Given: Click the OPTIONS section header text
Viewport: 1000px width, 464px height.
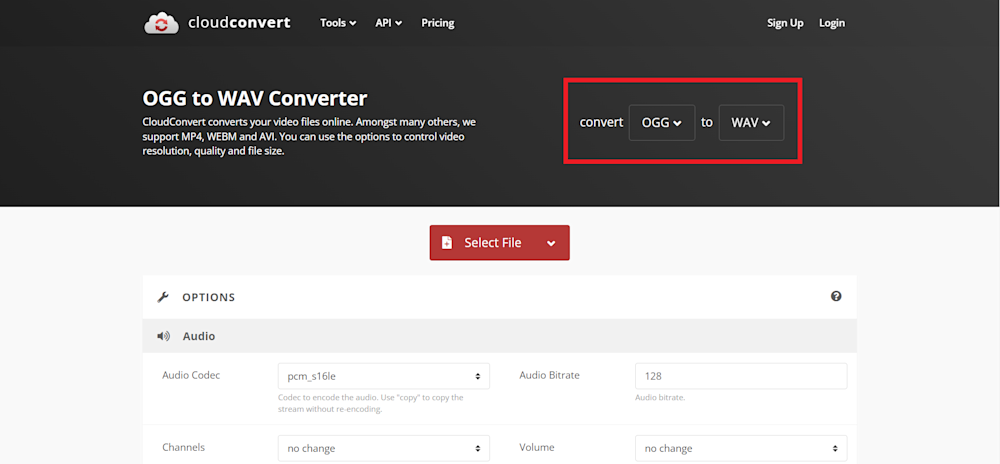Looking at the screenshot, I should point(209,297).
